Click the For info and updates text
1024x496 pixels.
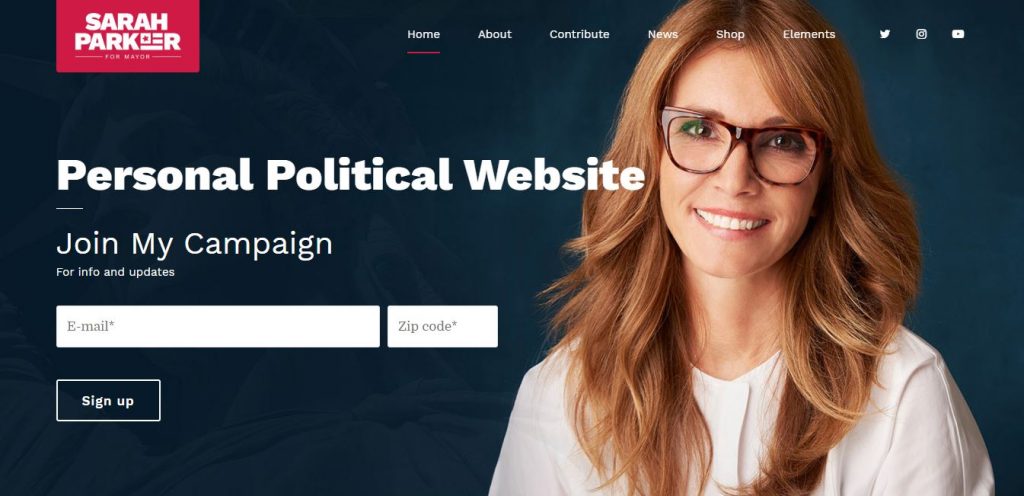click(x=116, y=272)
